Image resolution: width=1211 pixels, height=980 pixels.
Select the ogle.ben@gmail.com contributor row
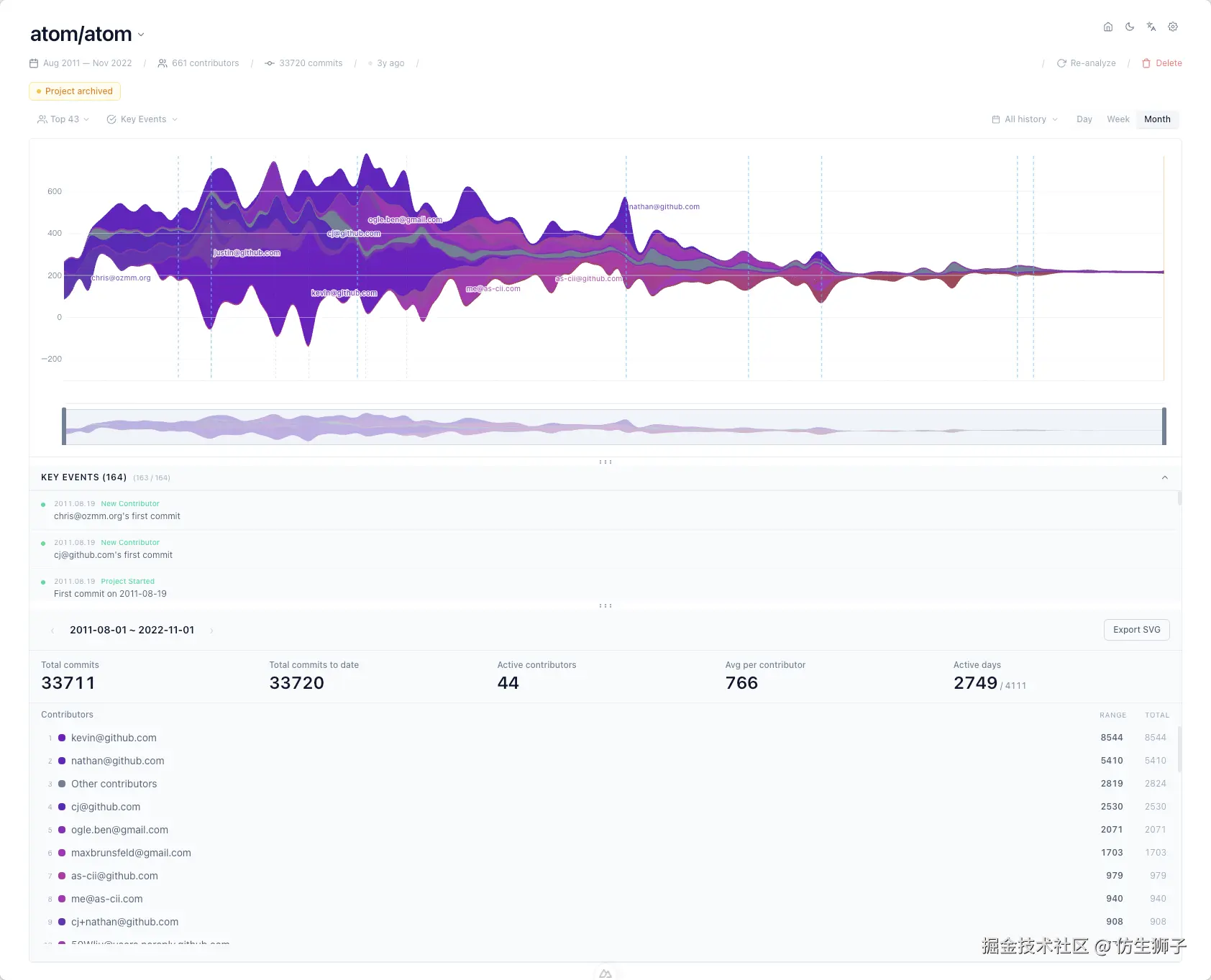tap(605, 830)
